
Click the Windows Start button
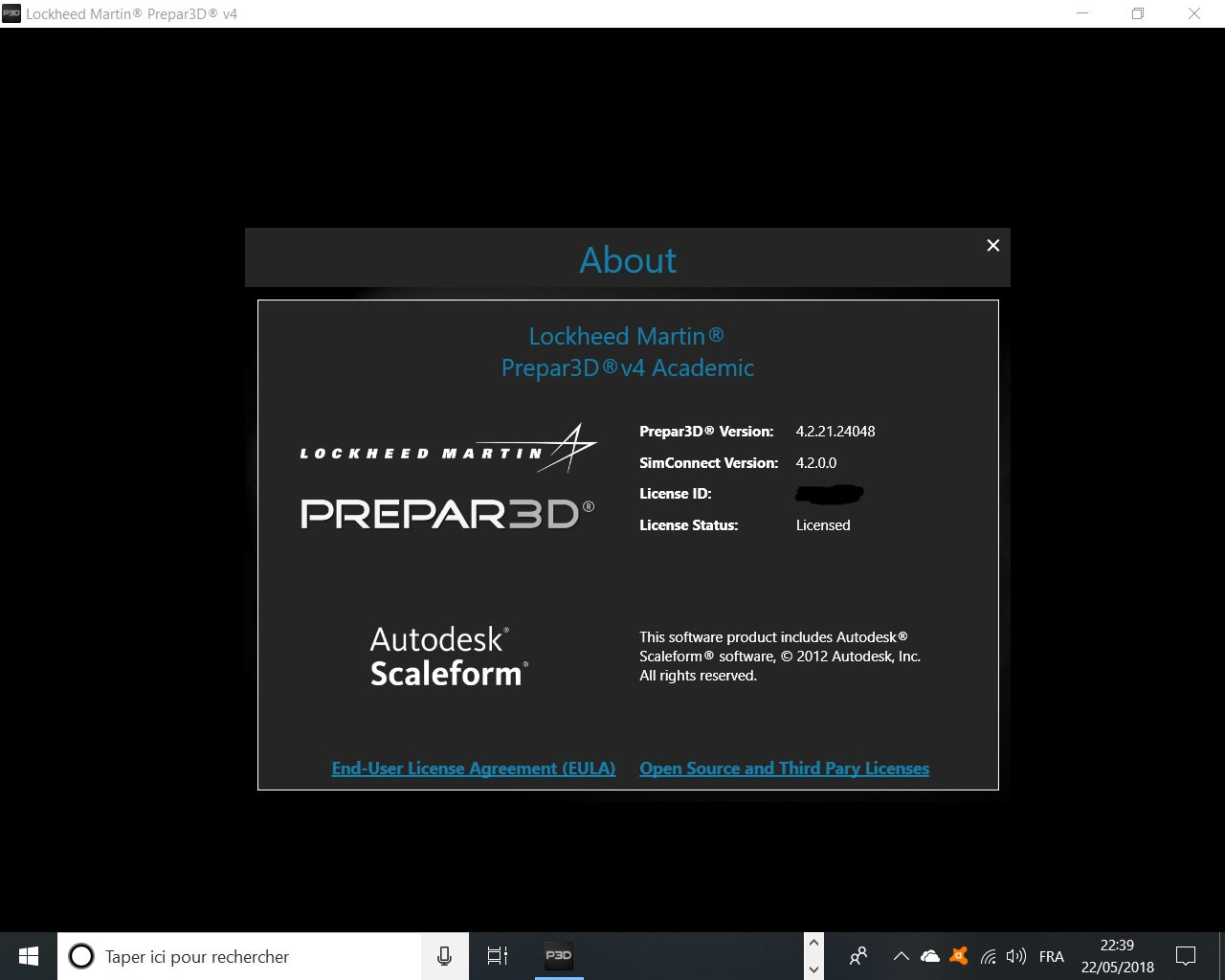[29, 956]
